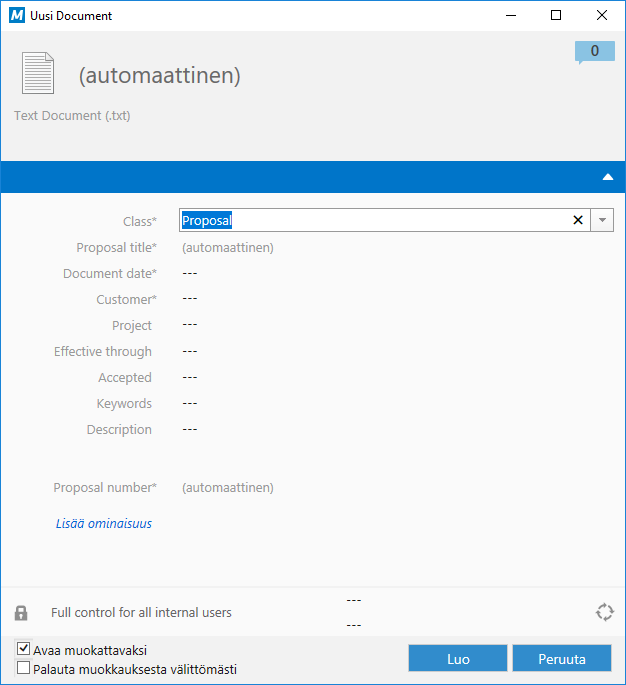Click the M-Files logo in title bar

[16, 16]
